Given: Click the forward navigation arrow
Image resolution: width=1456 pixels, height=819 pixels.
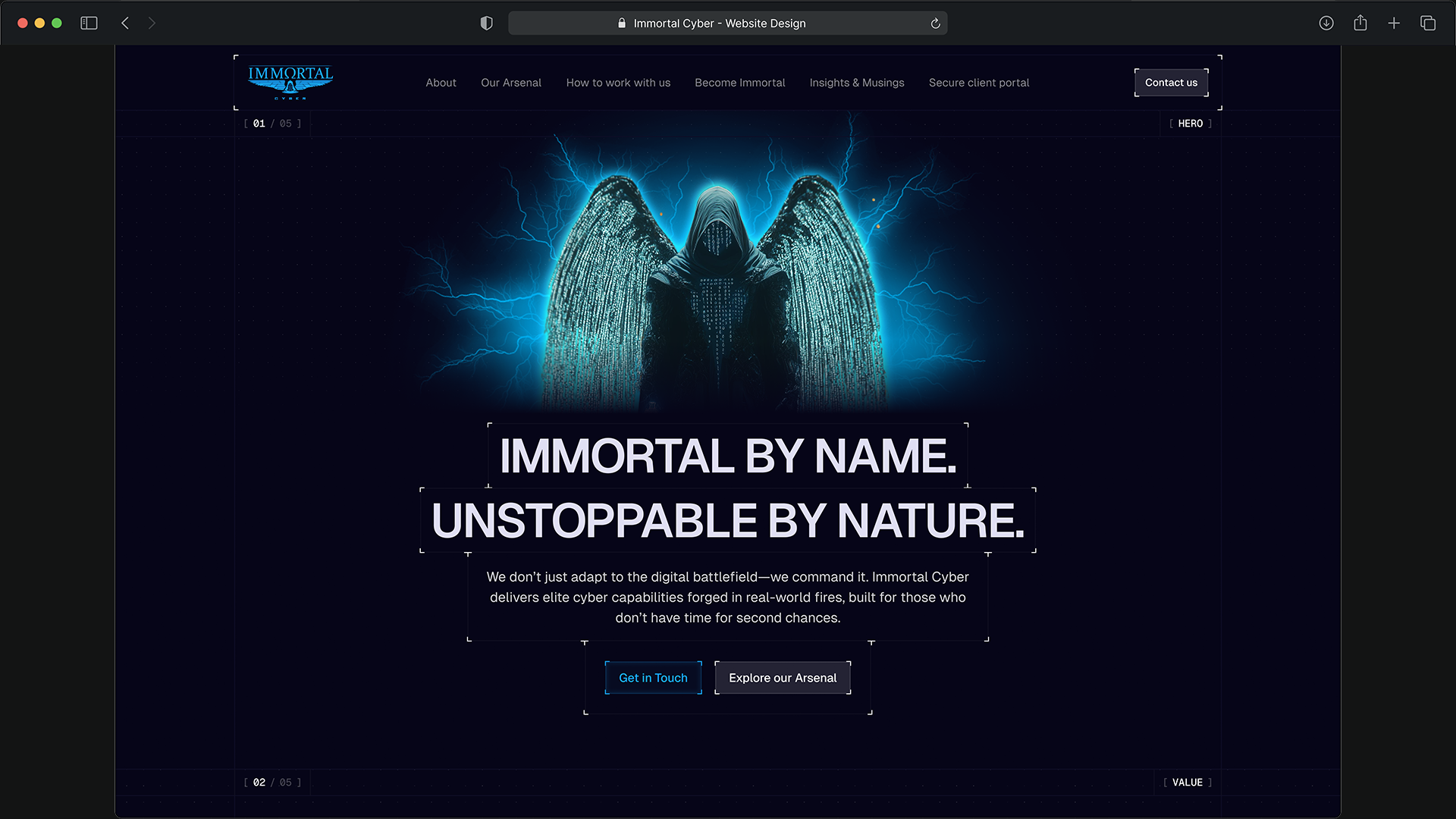Looking at the screenshot, I should (152, 24).
